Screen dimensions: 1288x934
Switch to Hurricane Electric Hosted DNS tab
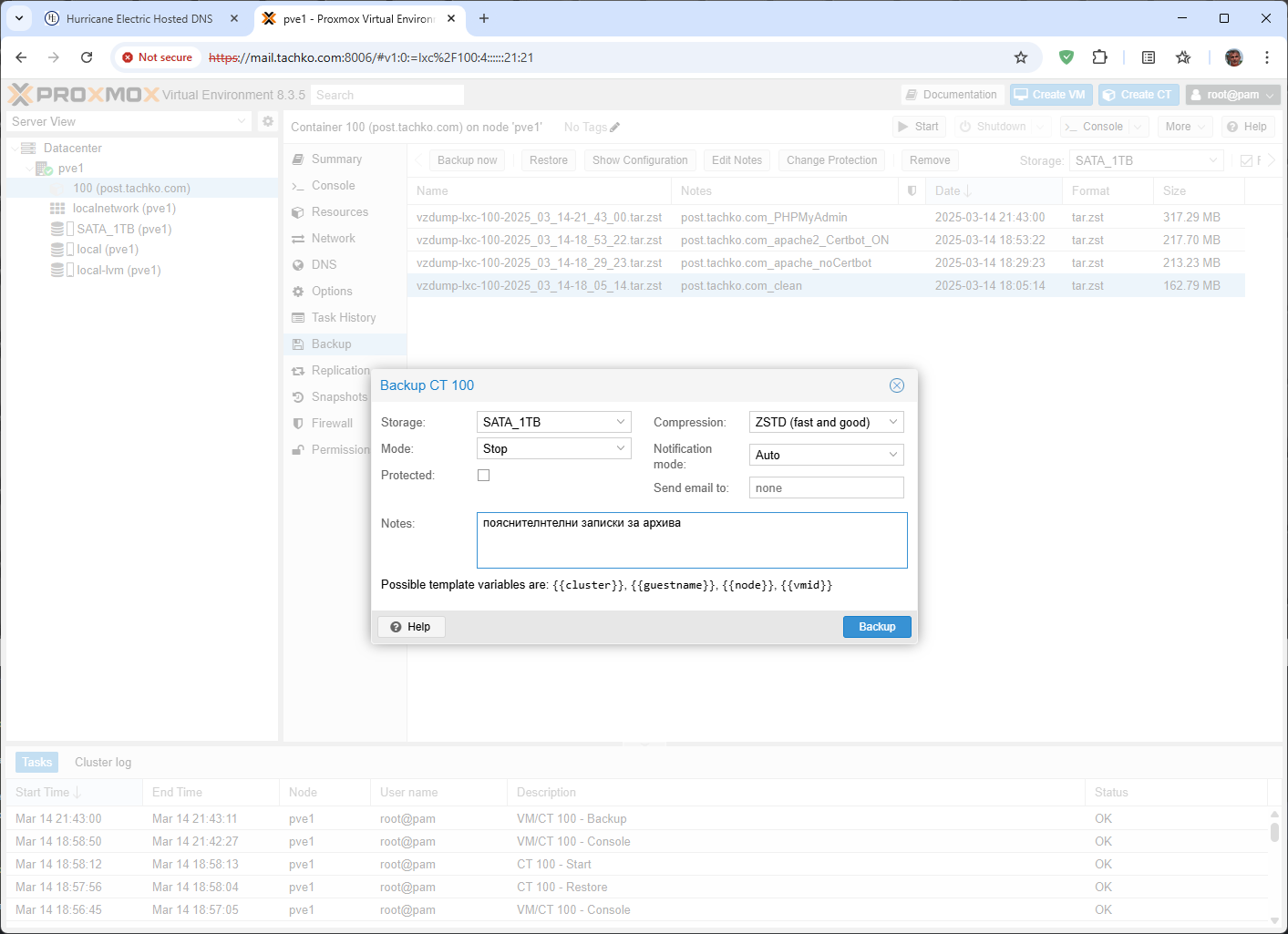point(139,18)
